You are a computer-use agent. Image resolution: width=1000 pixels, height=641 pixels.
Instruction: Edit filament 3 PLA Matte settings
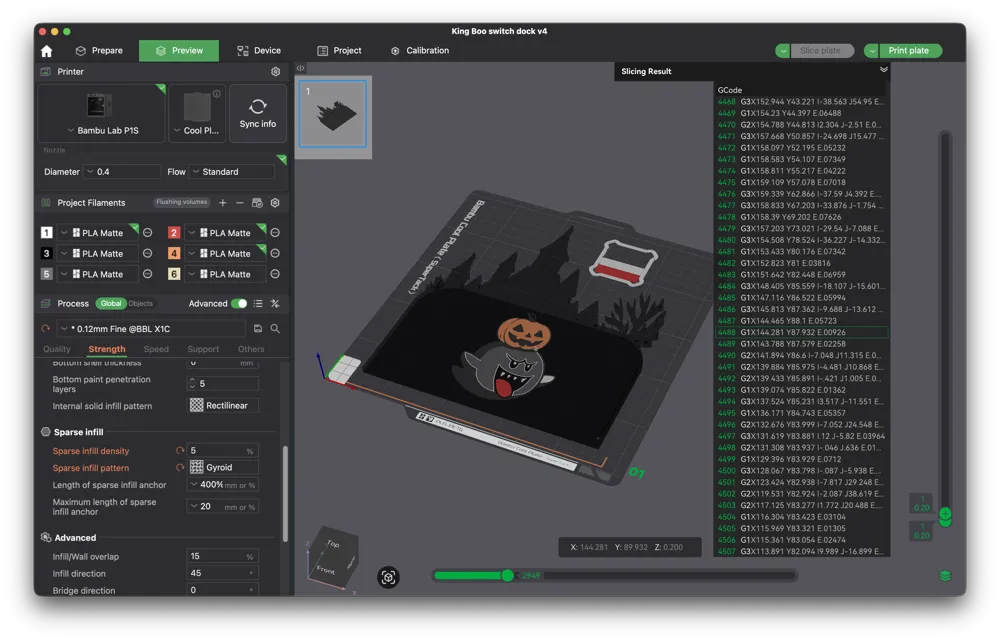point(147,253)
